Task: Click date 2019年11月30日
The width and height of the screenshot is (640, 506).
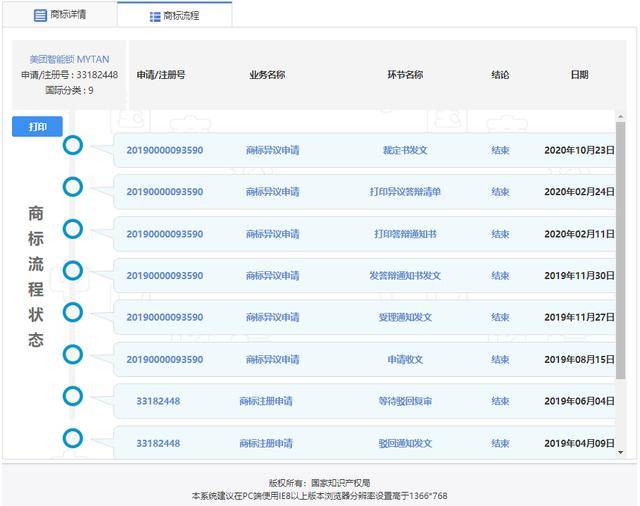Action: coord(579,276)
